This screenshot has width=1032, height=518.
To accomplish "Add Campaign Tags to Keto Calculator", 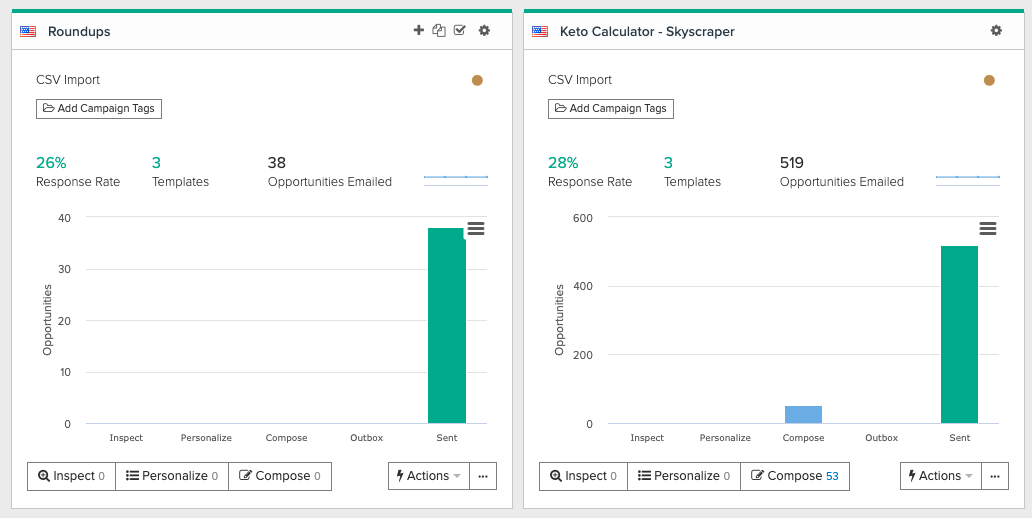I will 611,108.
